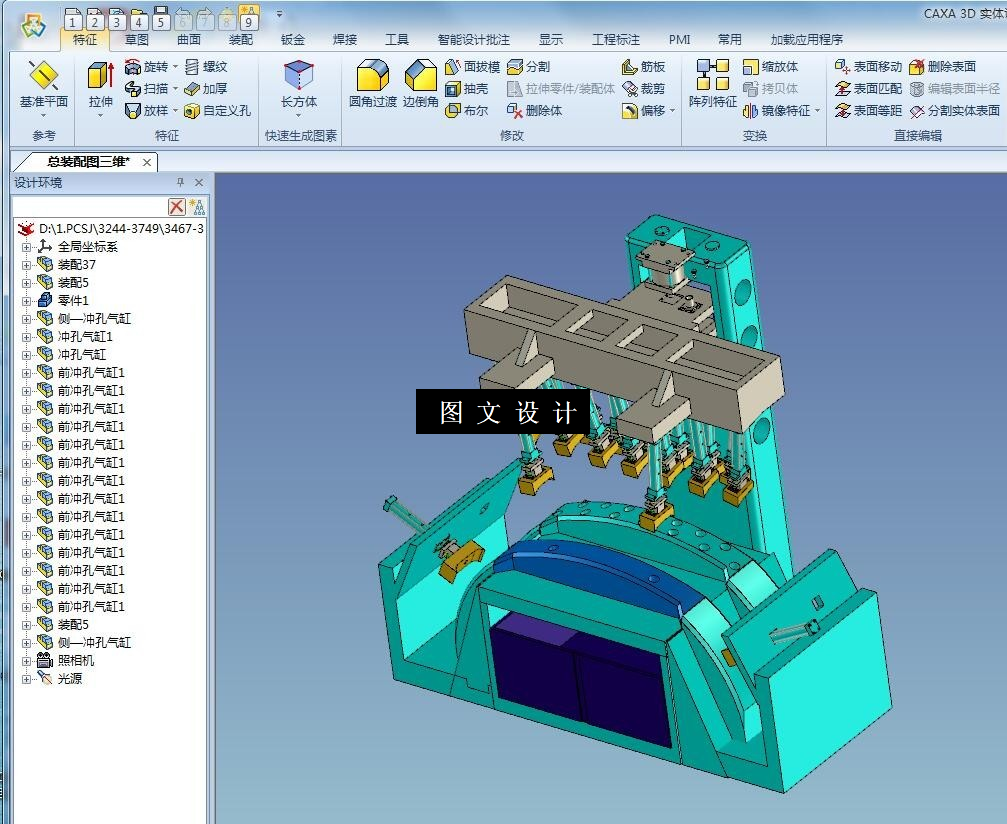Open the 钣金 ribbon tab
1007x824 pixels.
coord(293,40)
